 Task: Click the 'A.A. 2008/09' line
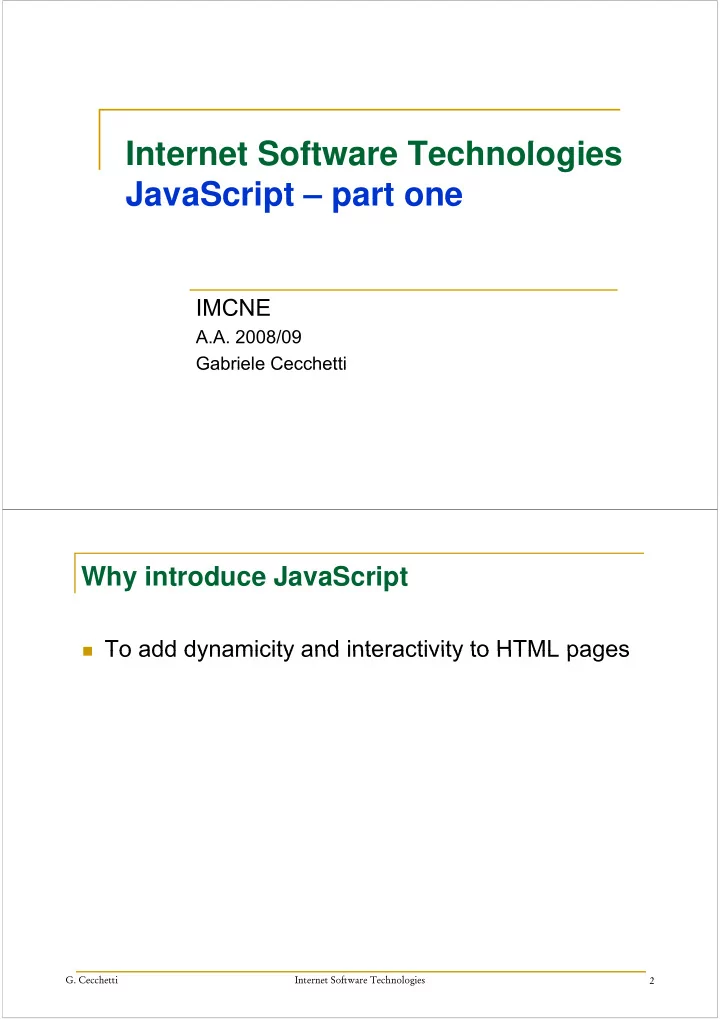[249, 337]
